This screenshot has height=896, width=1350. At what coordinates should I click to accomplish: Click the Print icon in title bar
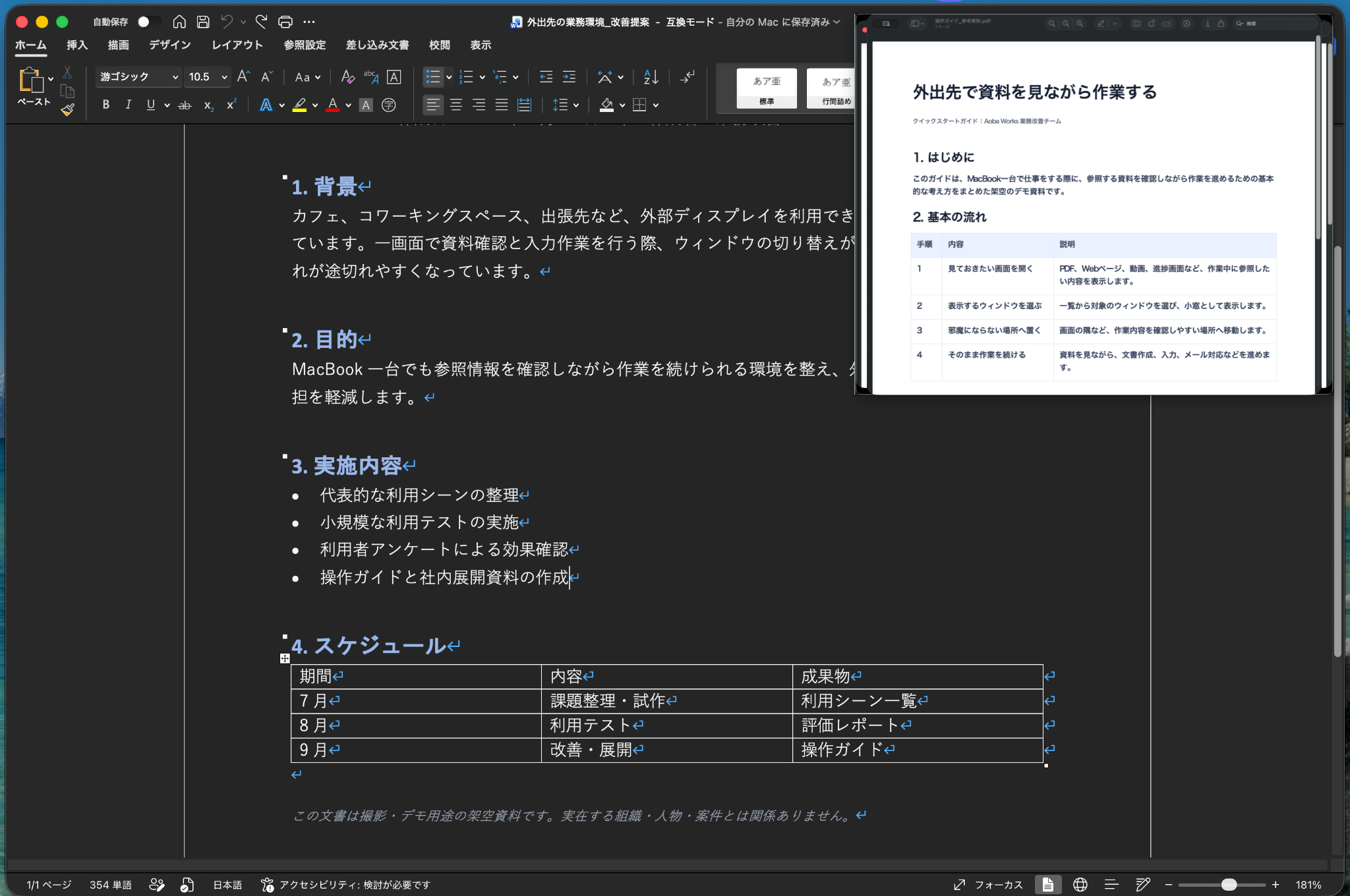pyautogui.click(x=285, y=22)
